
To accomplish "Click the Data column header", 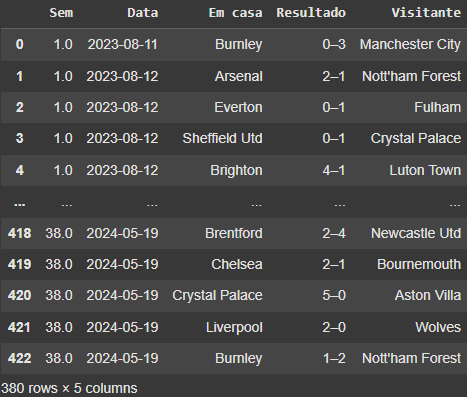I will [x=143, y=13].
